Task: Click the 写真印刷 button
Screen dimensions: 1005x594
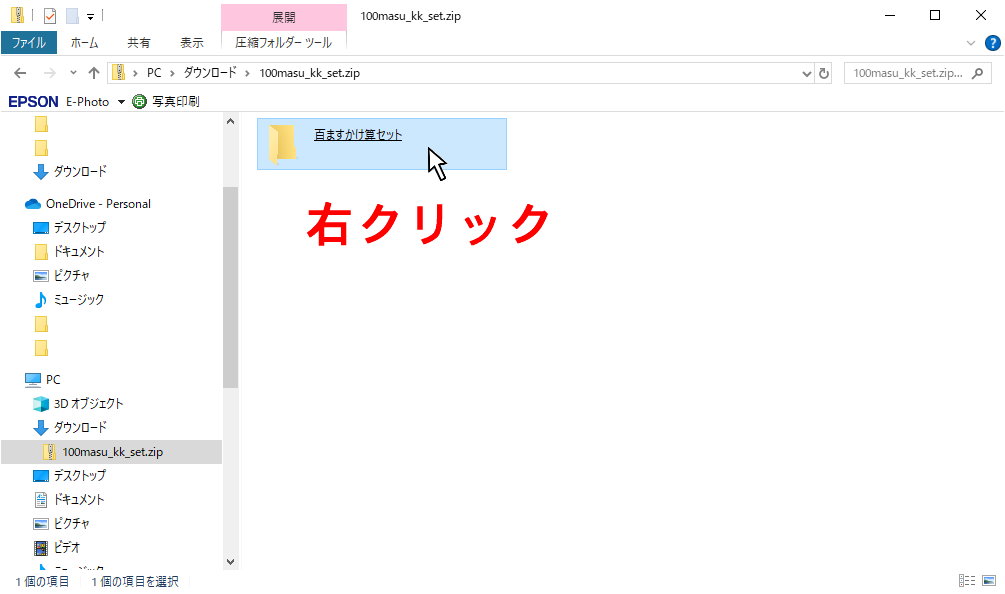Action: point(166,101)
